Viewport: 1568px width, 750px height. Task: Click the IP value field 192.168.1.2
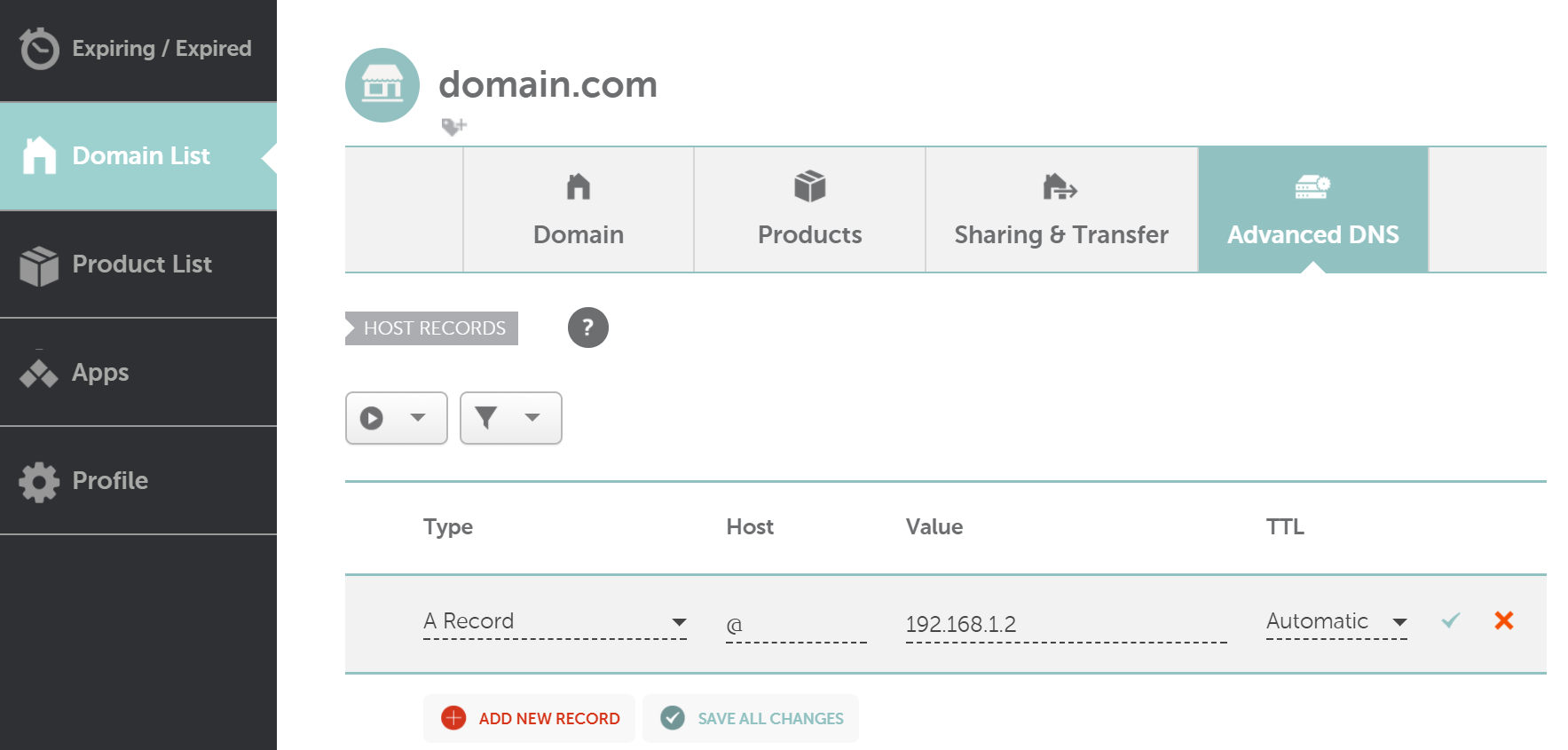pos(1065,624)
